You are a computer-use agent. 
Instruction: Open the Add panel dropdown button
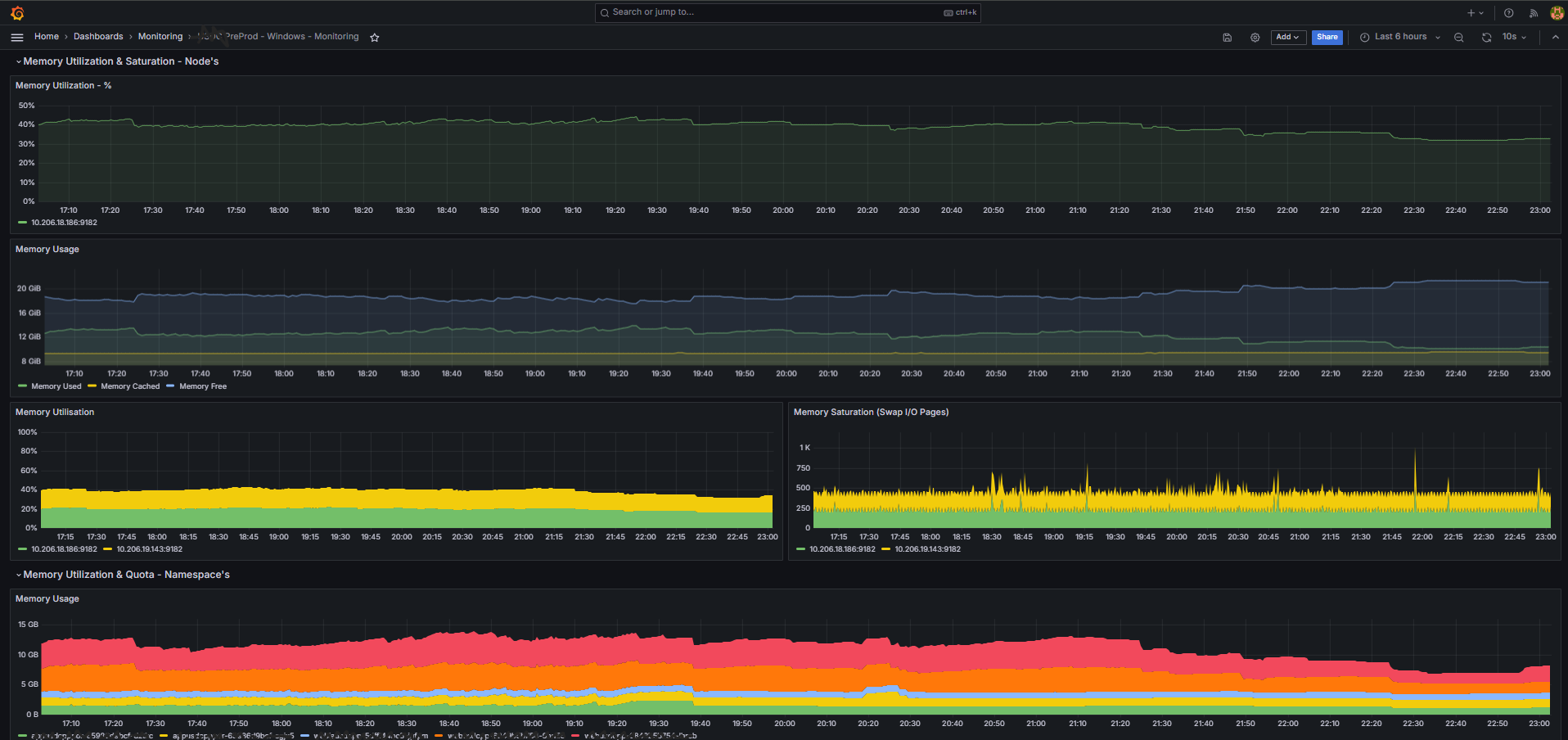pos(1288,37)
